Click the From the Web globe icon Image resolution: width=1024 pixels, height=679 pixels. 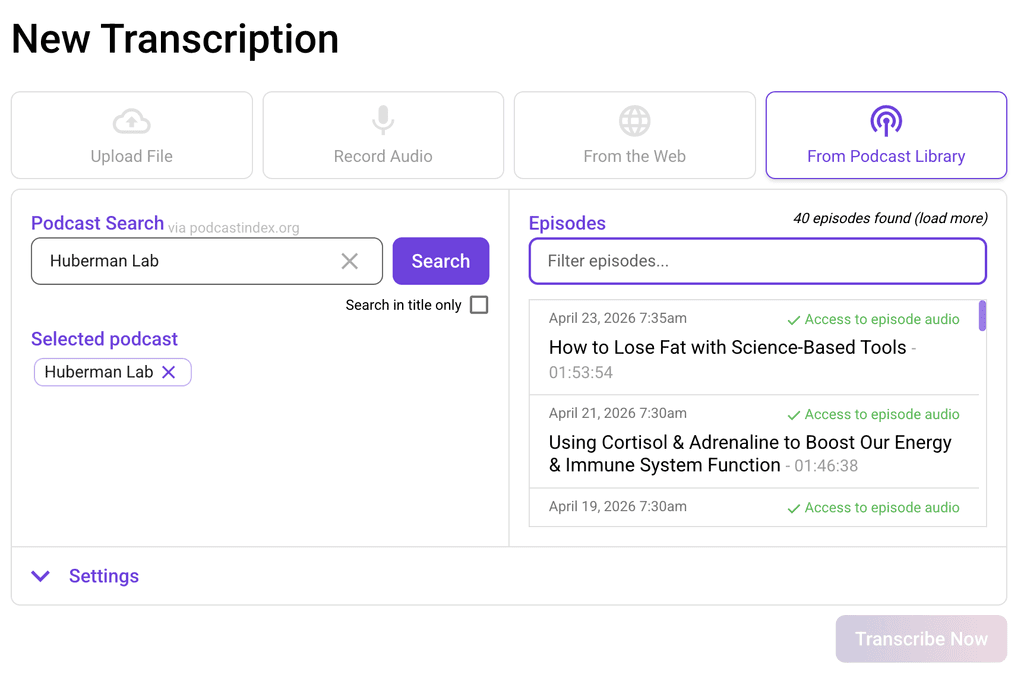pyautogui.click(x=635, y=121)
